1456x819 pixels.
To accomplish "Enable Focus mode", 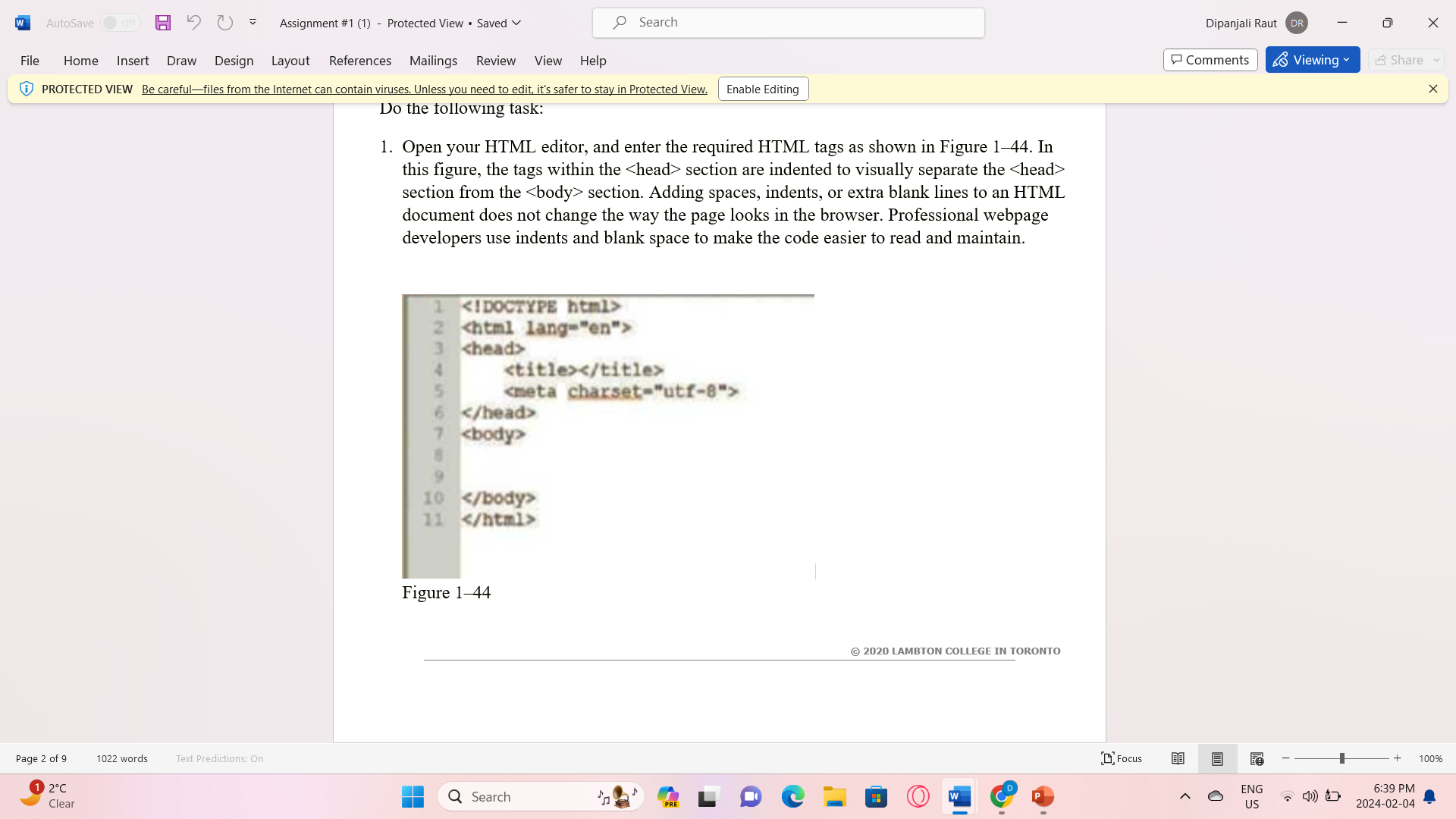I will click(x=1121, y=758).
